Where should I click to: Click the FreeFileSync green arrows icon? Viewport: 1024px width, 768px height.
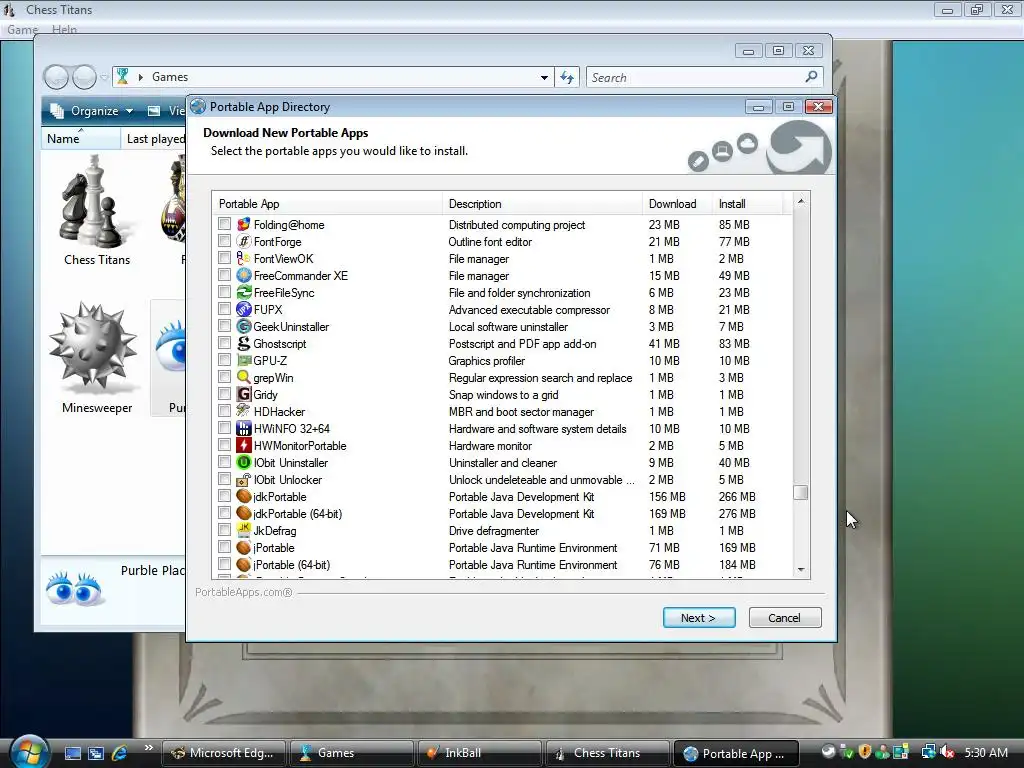pyautogui.click(x=244, y=293)
